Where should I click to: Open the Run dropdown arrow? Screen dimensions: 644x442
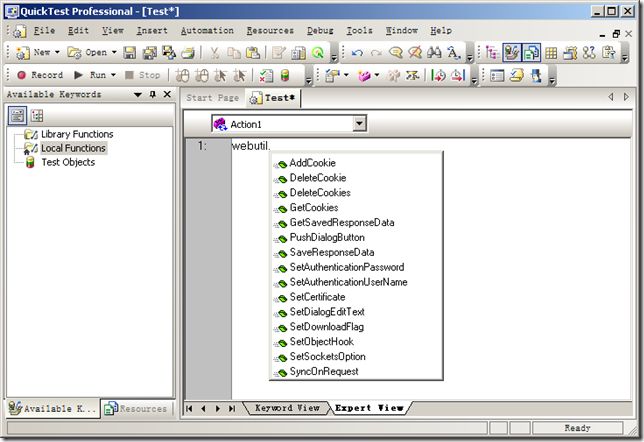click(113, 75)
